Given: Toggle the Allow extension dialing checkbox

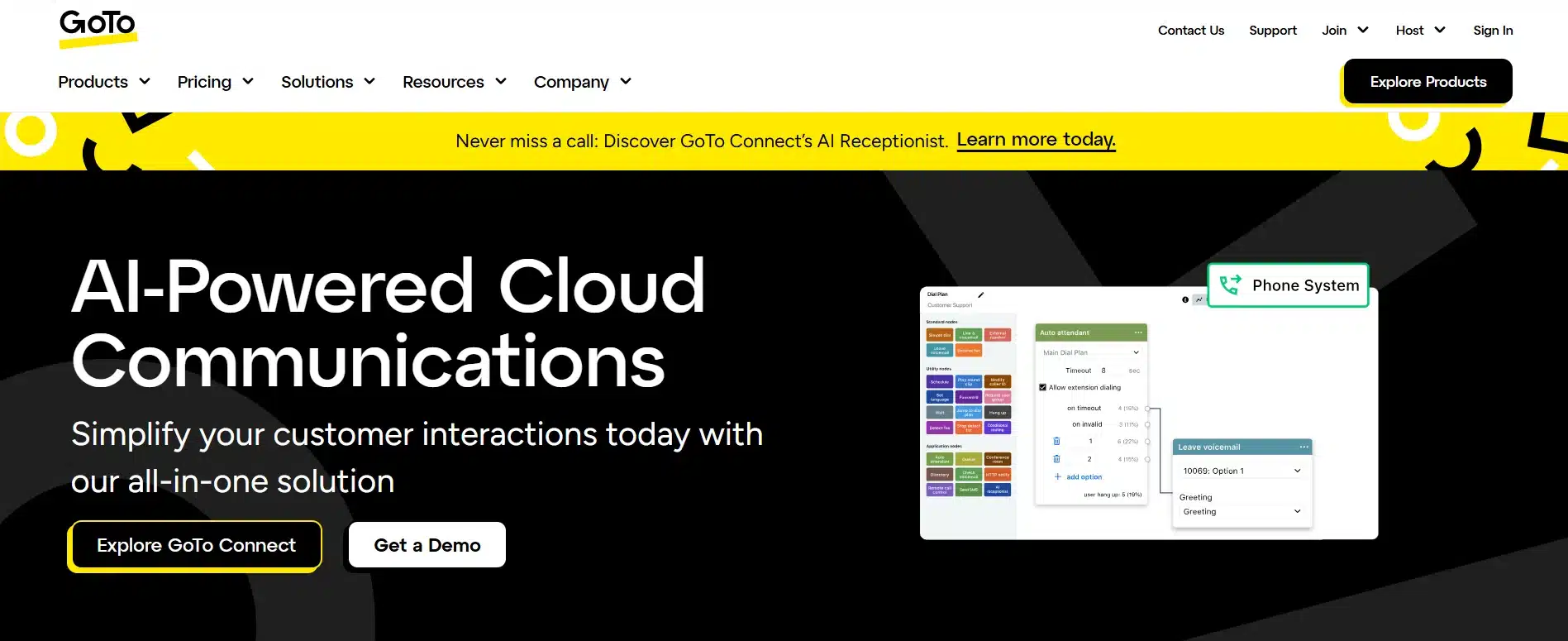Looking at the screenshot, I should pos(1042,387).
